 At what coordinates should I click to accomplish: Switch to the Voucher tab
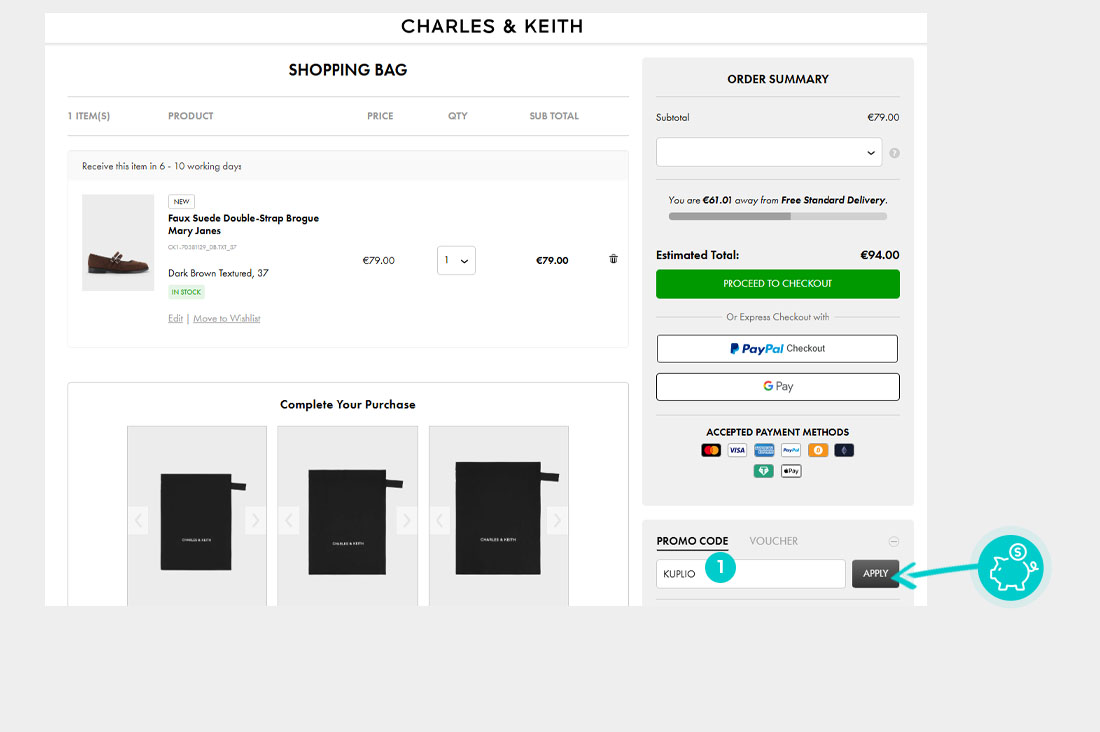[x=774, y=541]
